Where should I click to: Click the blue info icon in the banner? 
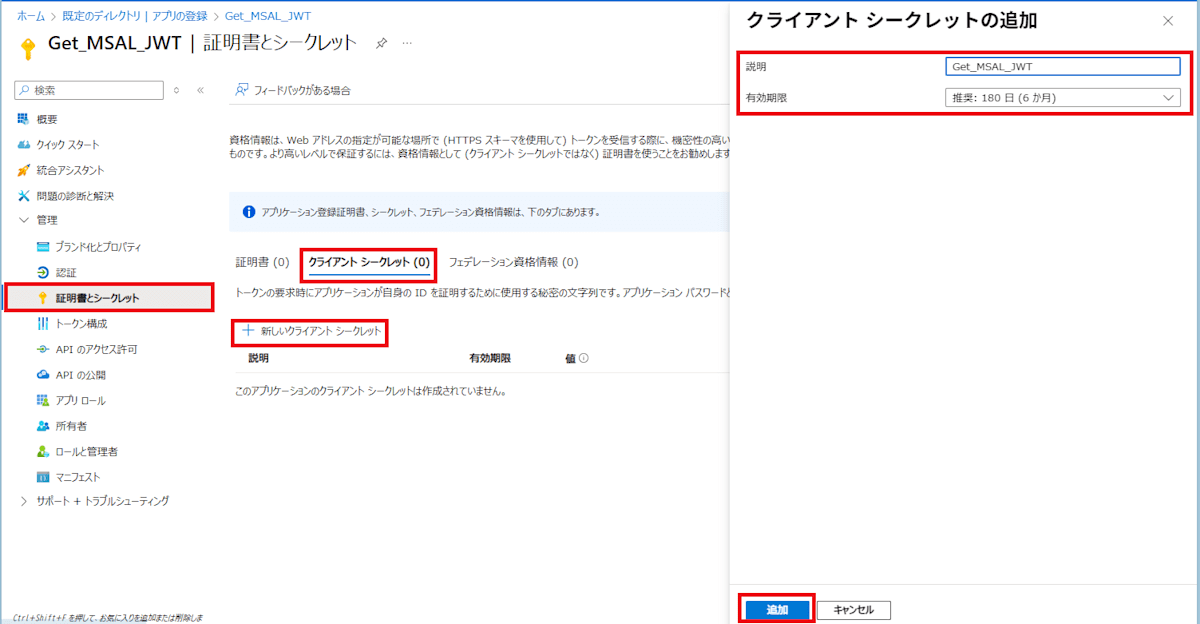pos(248,212)
